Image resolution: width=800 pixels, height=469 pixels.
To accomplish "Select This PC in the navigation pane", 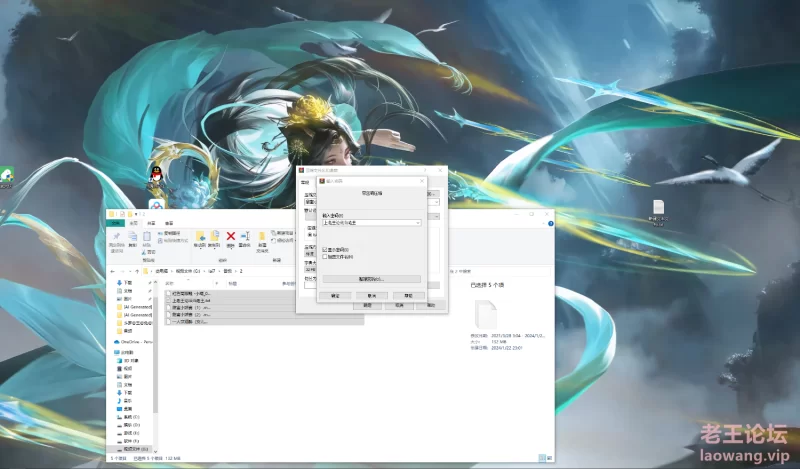I will point(124,352).
